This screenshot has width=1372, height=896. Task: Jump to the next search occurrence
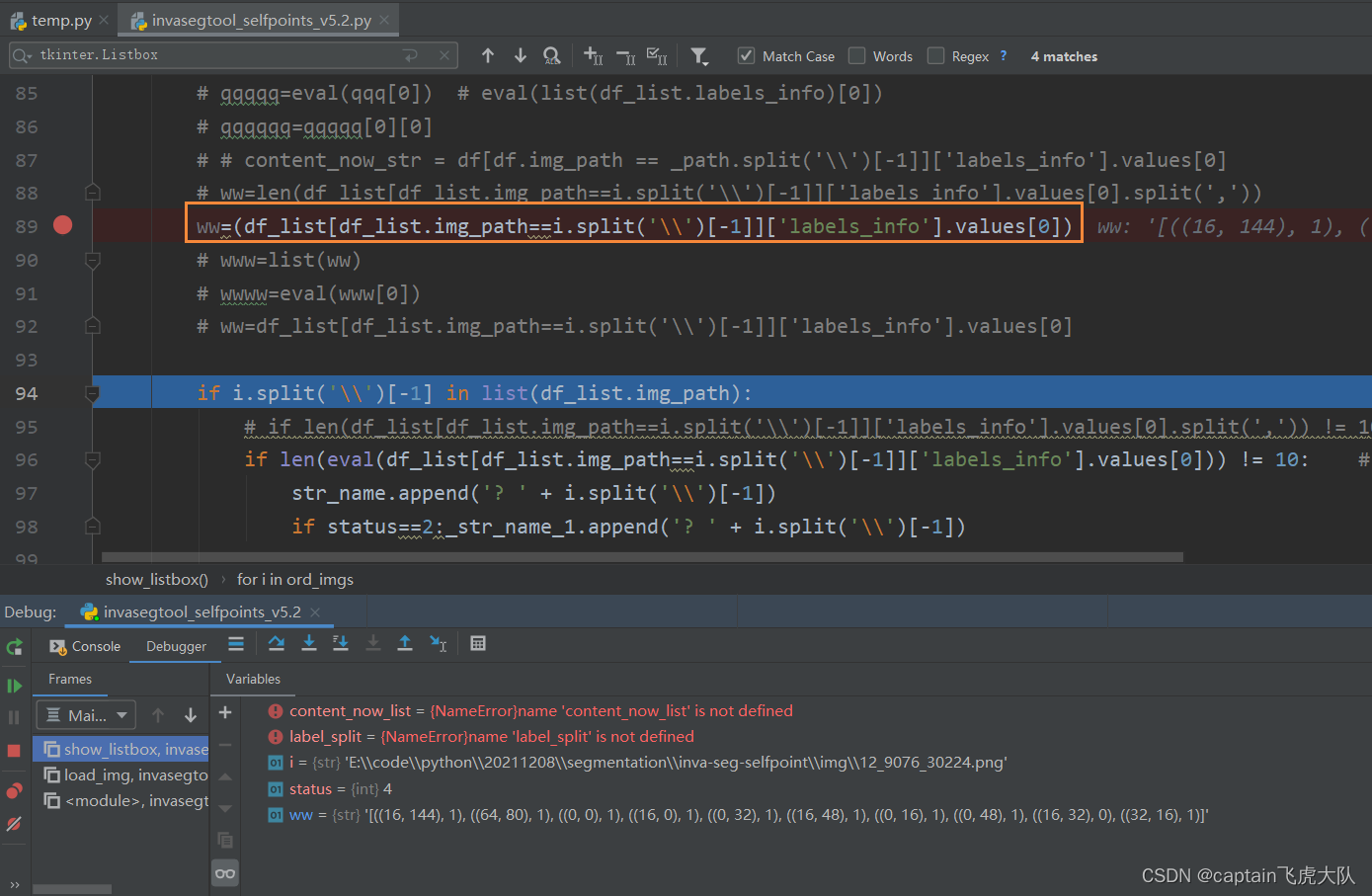(x=521, y=56)
